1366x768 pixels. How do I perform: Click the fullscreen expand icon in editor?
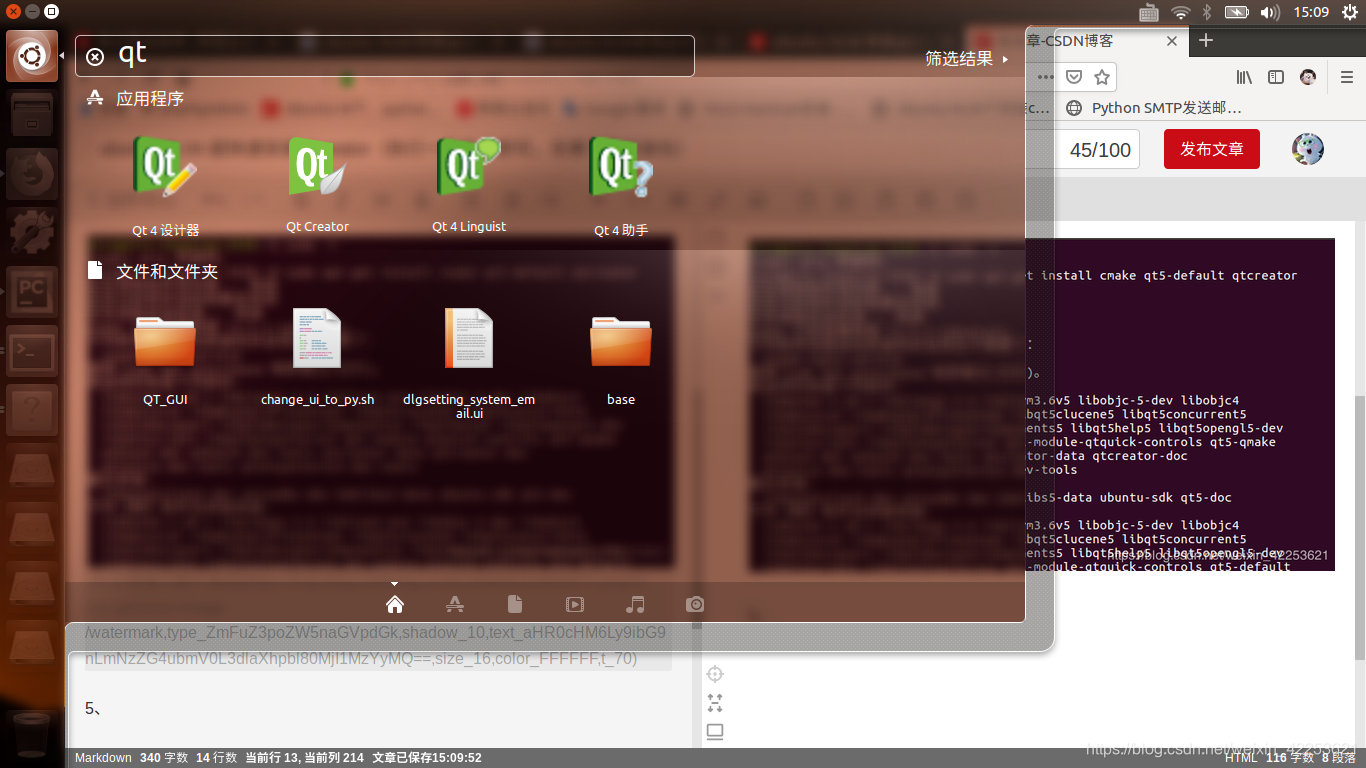click(x=715, y=703)
